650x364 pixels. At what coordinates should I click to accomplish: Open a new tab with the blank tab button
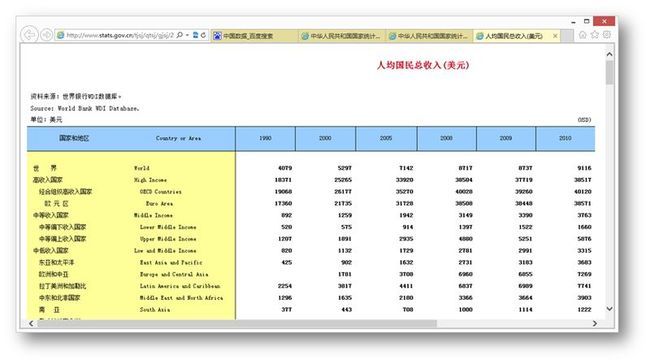[567, 36]
